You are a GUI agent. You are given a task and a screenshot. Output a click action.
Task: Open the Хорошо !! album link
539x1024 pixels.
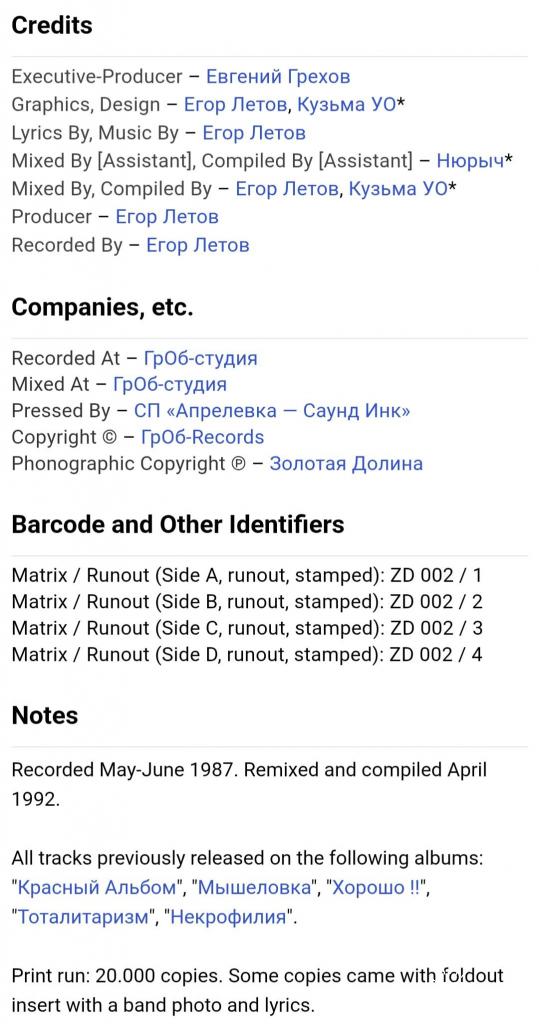pos(378,888)
